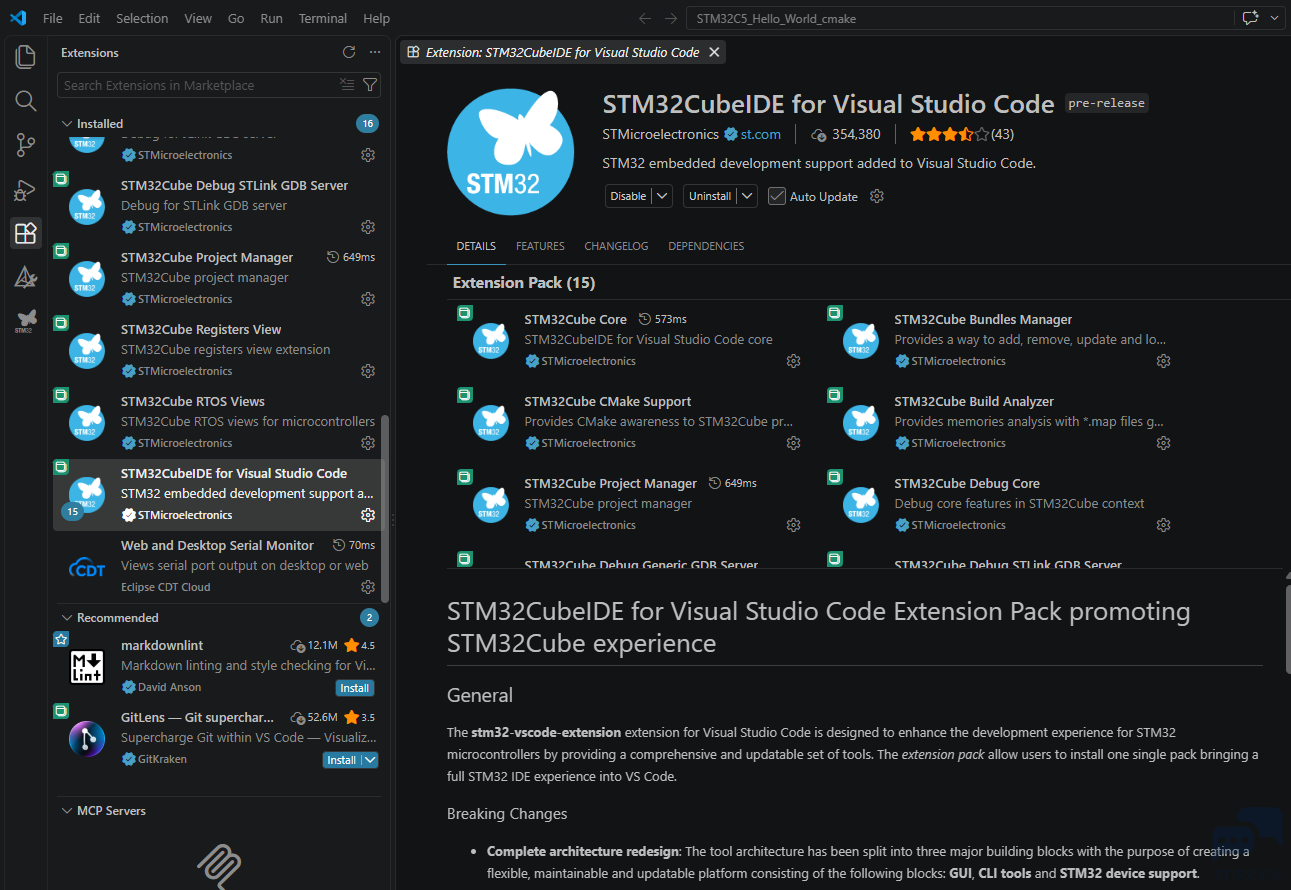The height and width of the screenshot is (890, 1291).
Task: Open manage gear for STM32Cube RTOS Views
Action: 368,443
